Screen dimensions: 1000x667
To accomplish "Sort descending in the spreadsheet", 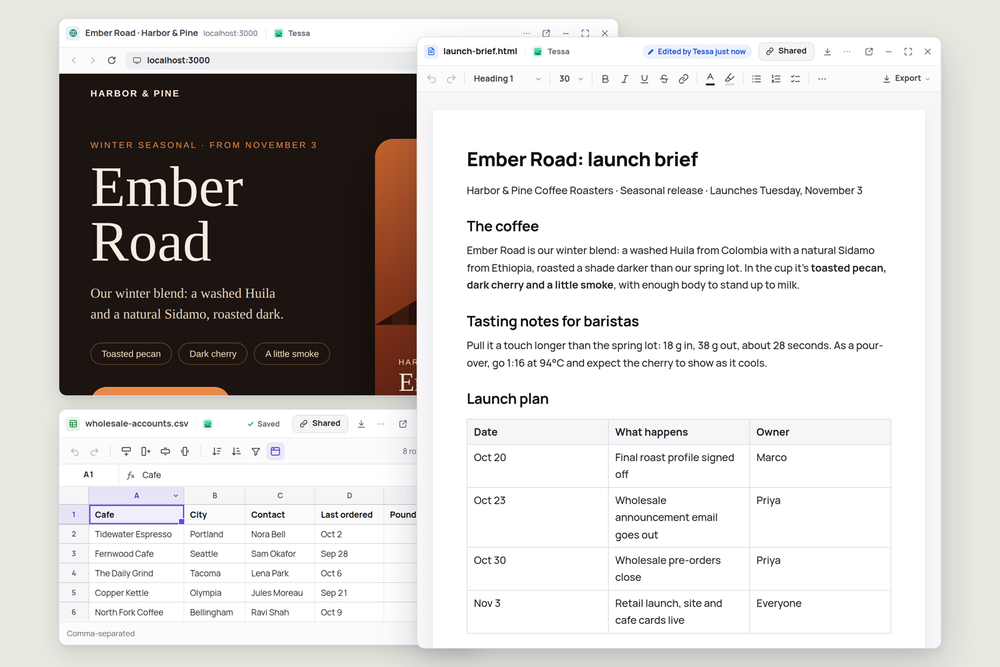I will 236,451.
